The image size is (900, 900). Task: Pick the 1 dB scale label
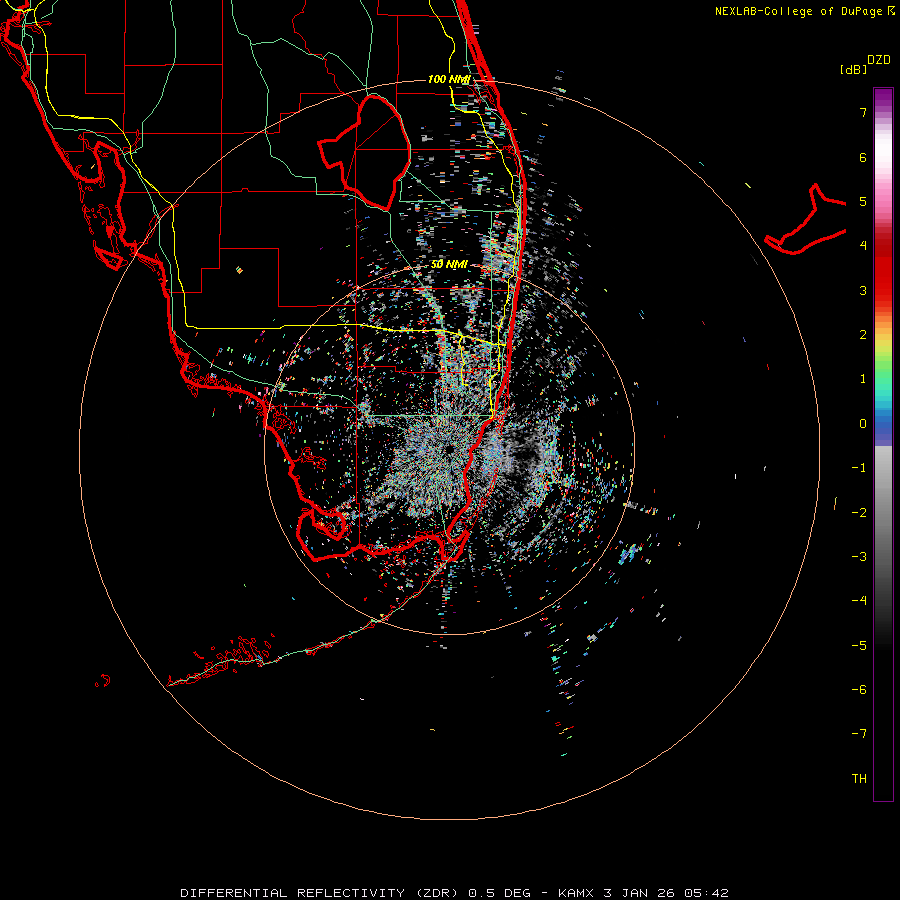(x=863, y=379)
